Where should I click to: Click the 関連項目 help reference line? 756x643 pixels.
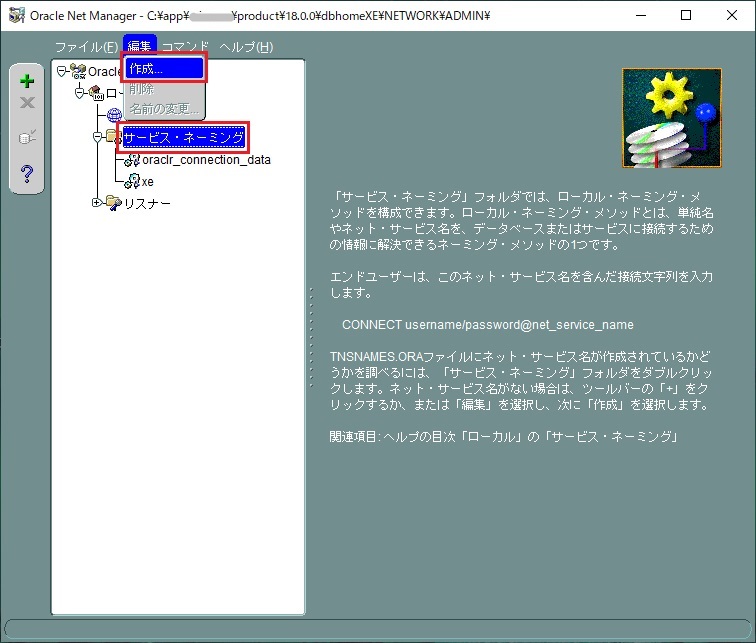[x=503, y=437]
